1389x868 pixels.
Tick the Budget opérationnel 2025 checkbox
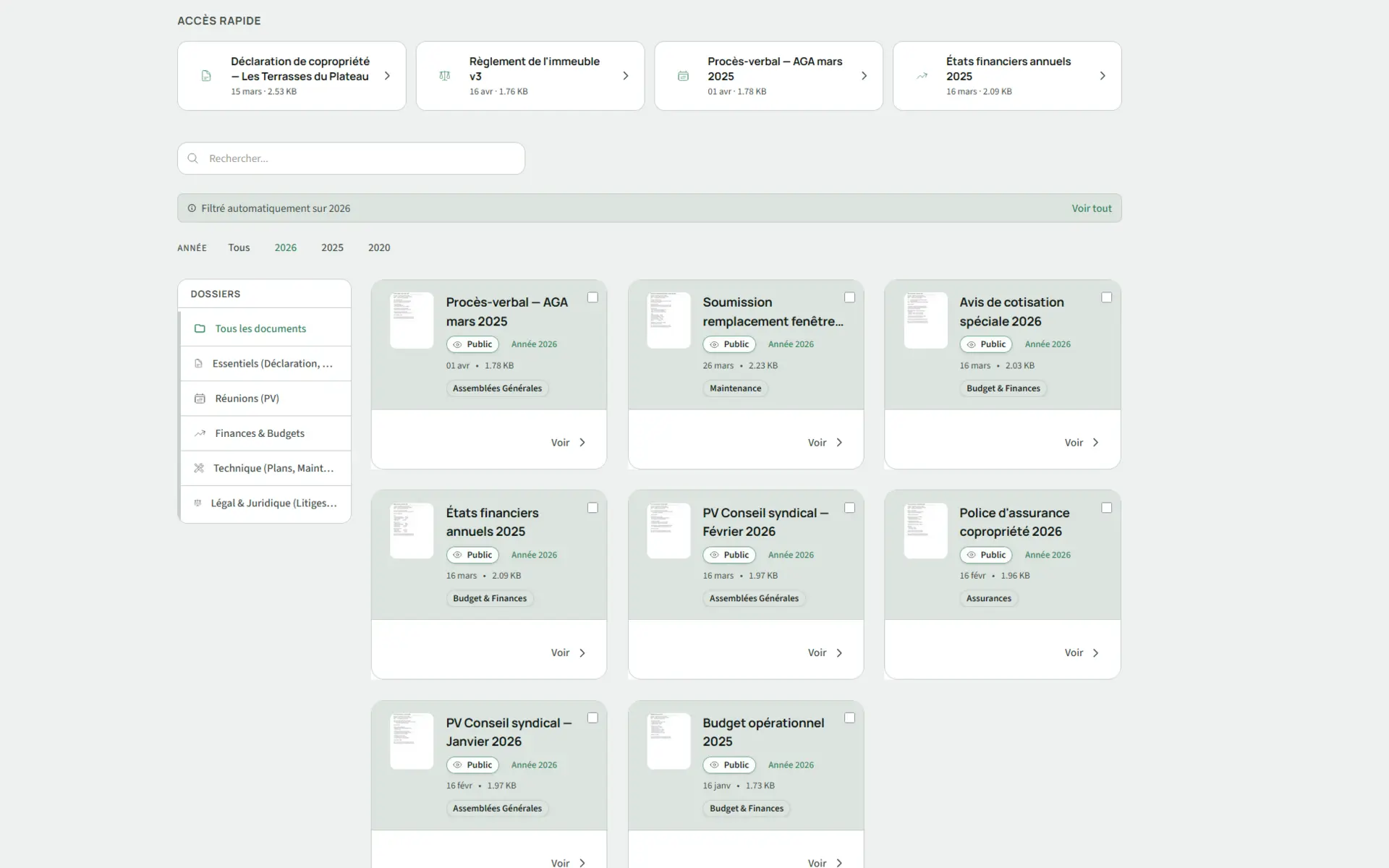(x=849, y=718)
